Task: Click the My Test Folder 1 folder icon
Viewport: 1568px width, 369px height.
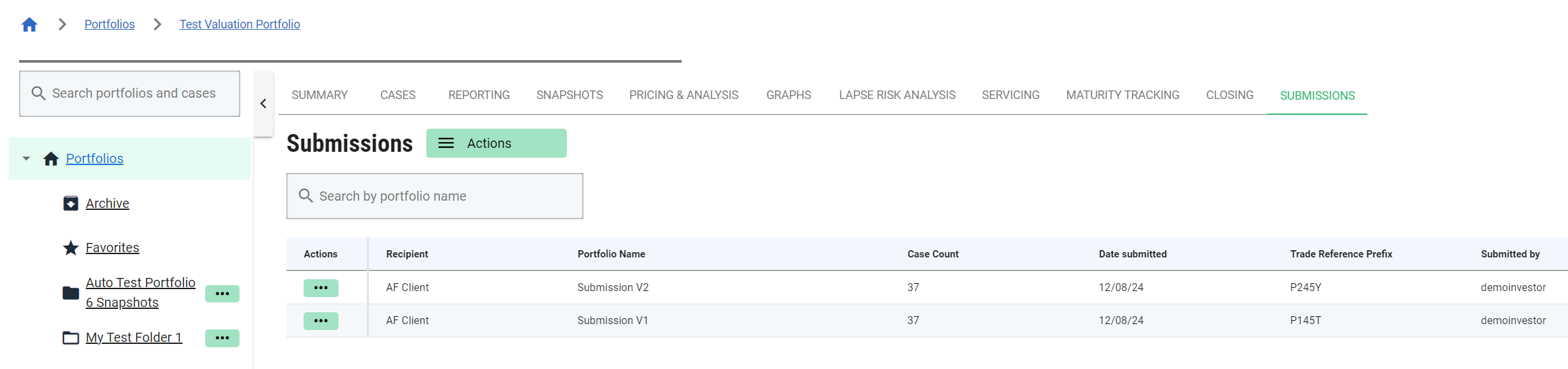Action: click(71, 338)
